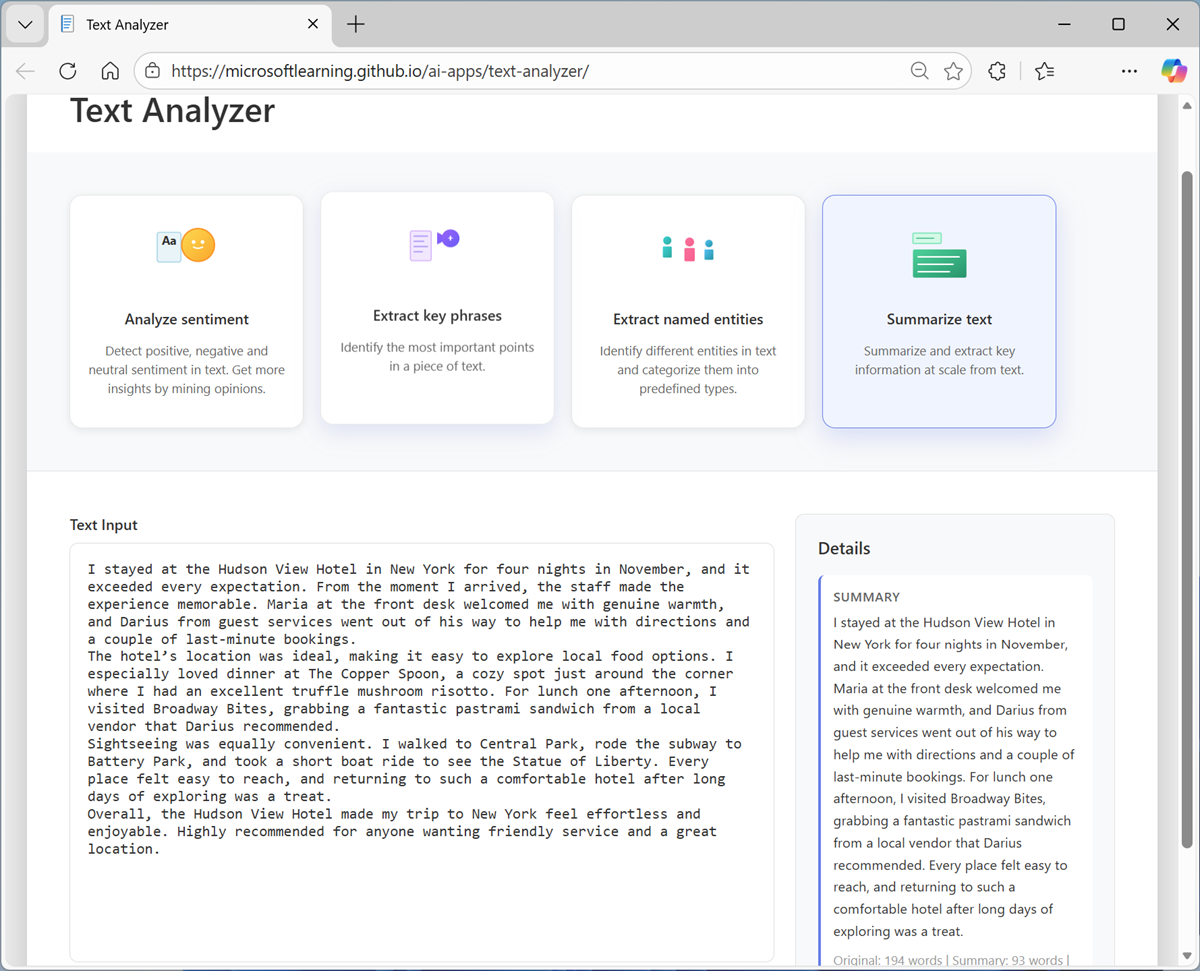Image resolution: width=1200 pixels, height=971 pixels.
Task: Refresh the Text Analyzer page
Action: tap(67, 71)
